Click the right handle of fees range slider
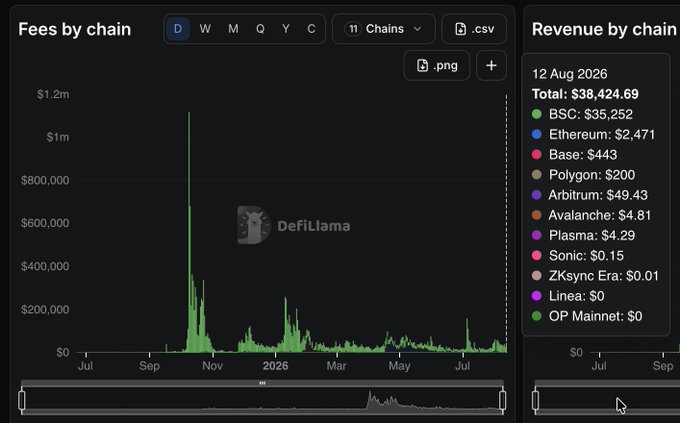680x423 pixels. (503, 400)
